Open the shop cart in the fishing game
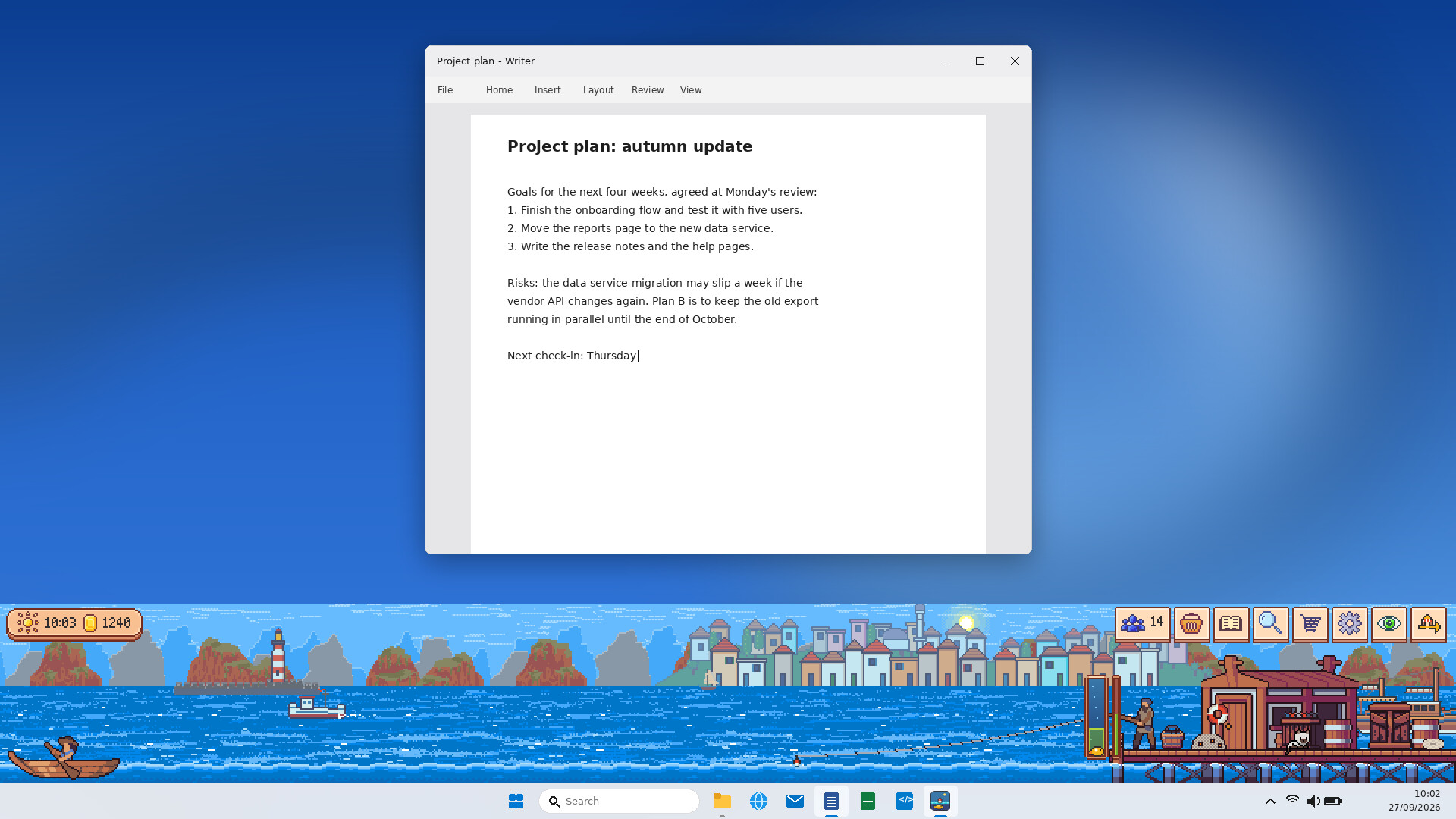This screenshot has width=1456, height=819. click(x=1310, y=624)
